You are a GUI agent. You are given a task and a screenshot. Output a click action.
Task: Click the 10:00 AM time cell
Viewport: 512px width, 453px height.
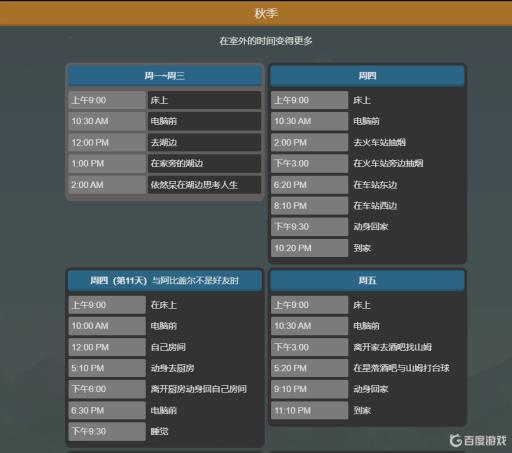pos(107,326)
